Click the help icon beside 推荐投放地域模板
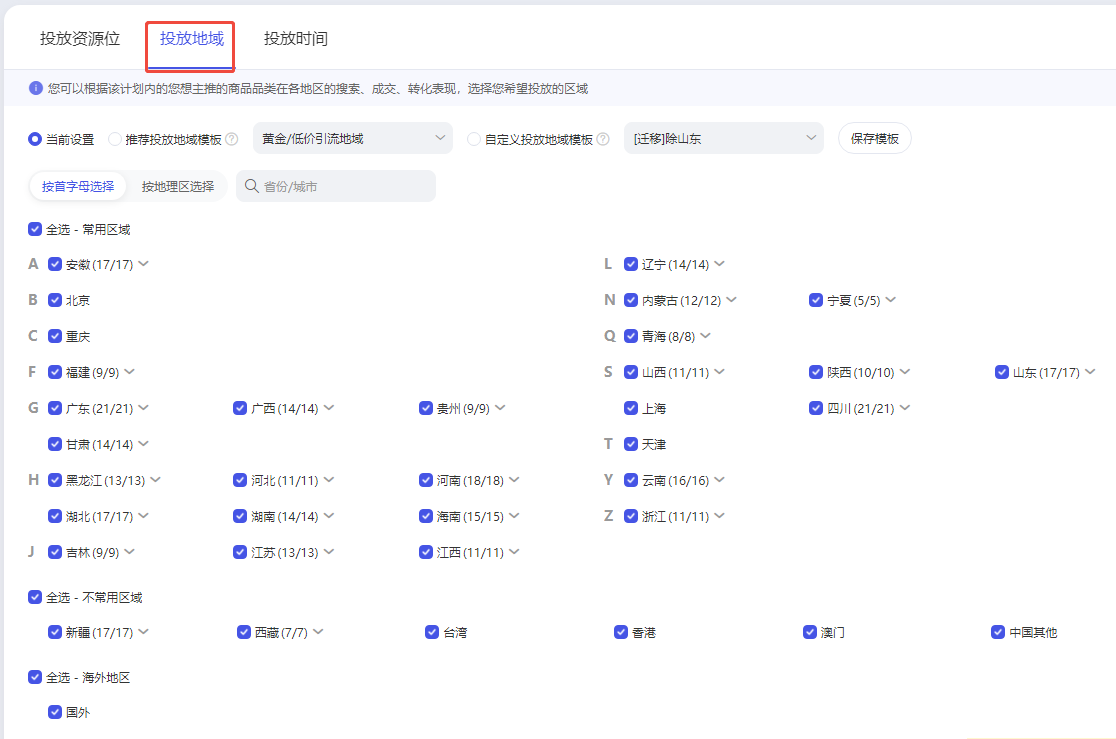Screen dimensions: 1116x739 point(232,139)
